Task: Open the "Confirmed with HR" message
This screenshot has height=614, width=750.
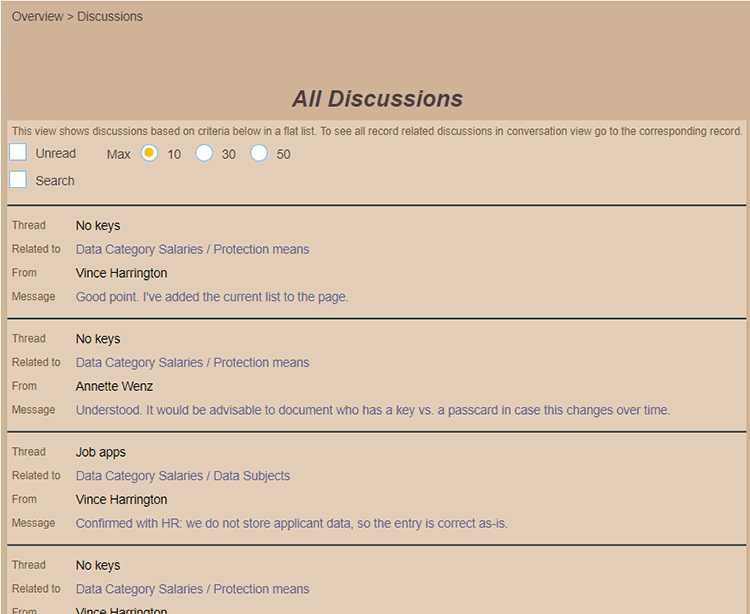Action: click(291, 523)
